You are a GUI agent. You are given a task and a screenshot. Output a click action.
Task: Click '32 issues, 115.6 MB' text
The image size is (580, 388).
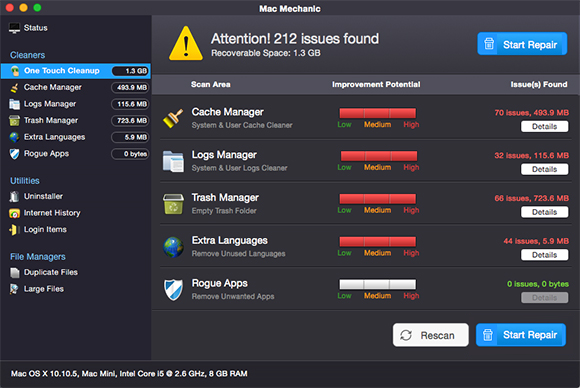[532, 156]
